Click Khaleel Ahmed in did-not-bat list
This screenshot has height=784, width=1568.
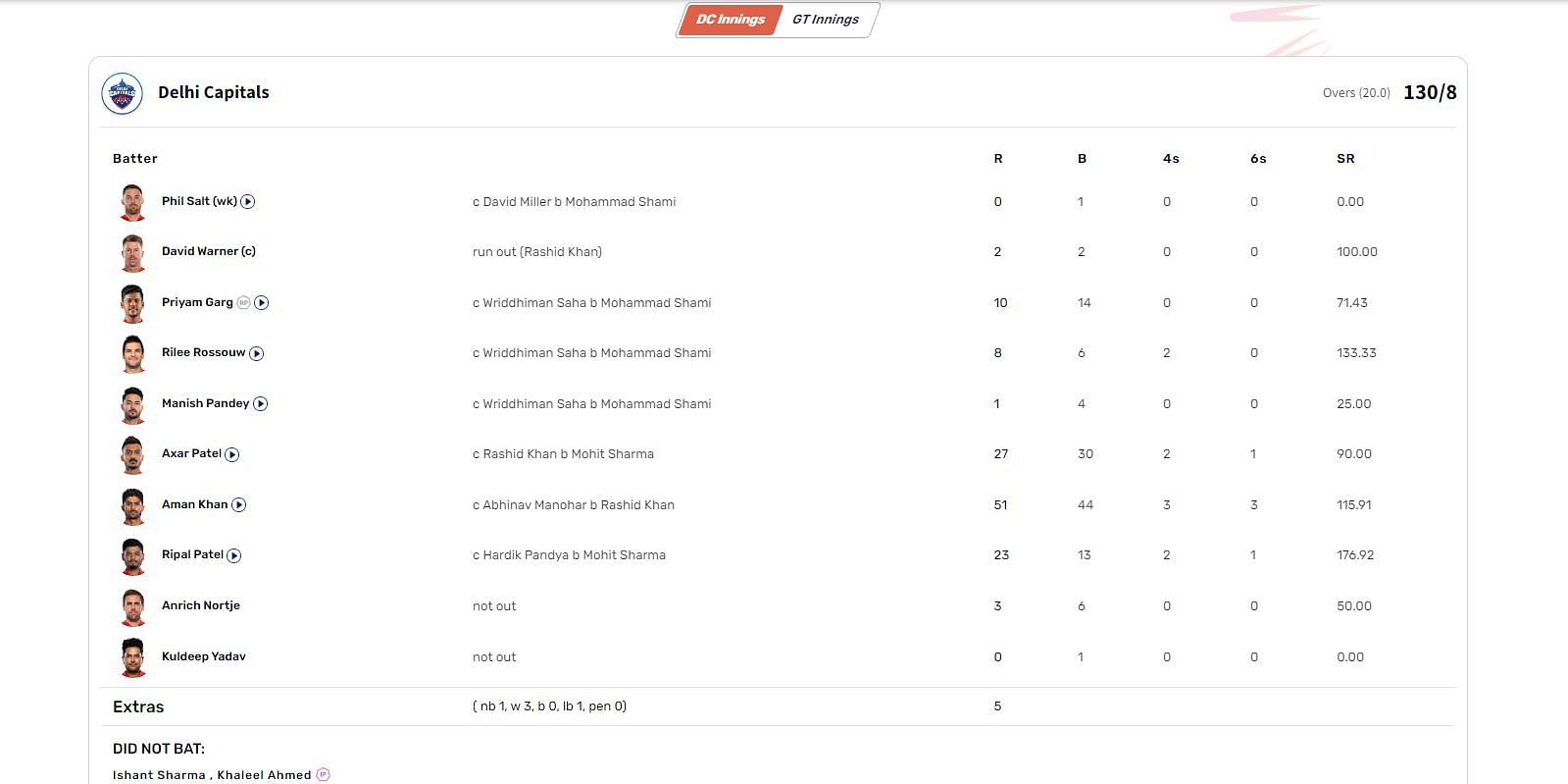[x=264, y=775]
